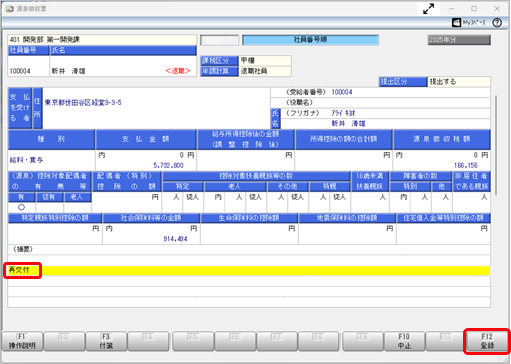Image resolution: width=511 pixels, height=364 pixels.
Task: Click the F10 中止 button
Action: point(404,341)
